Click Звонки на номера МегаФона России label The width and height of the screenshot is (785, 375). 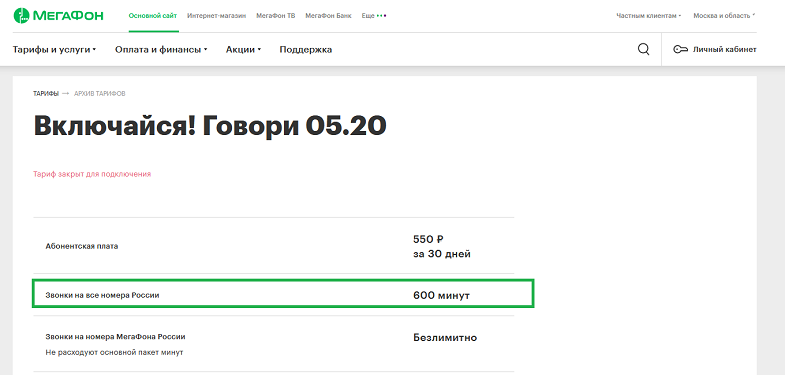coord(115,337)
